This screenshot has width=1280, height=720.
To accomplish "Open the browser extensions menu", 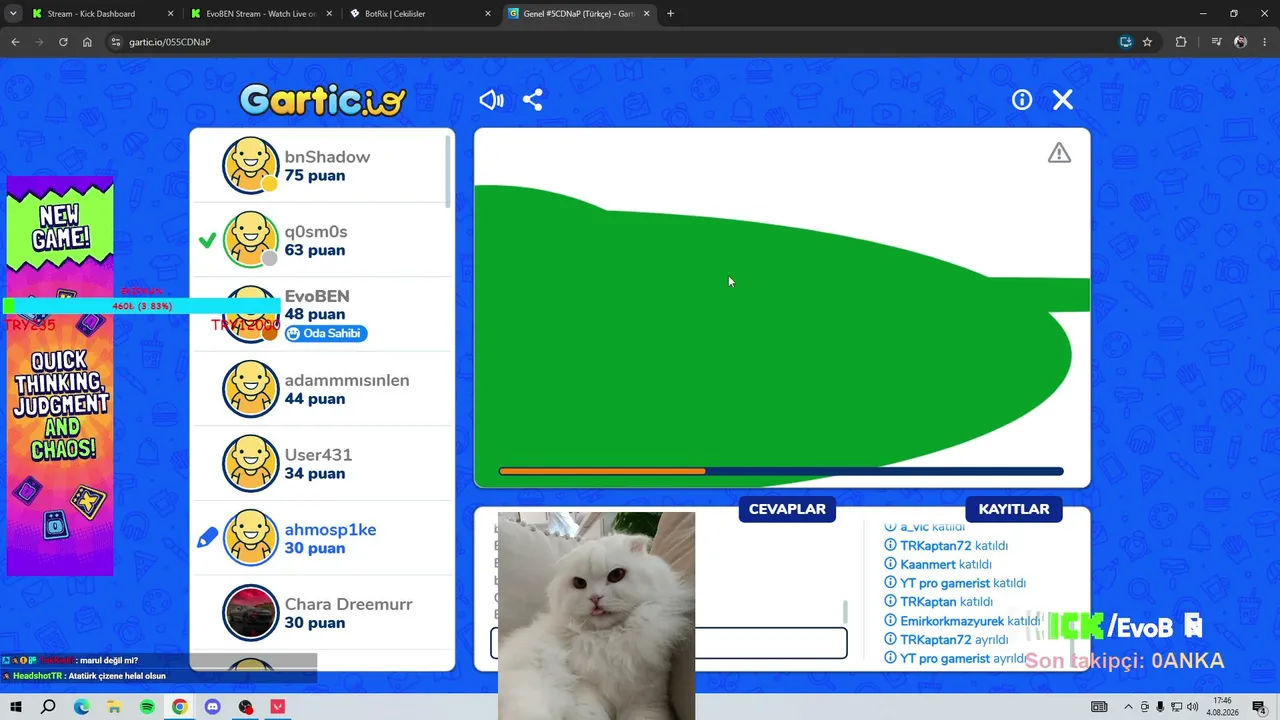I will tap(1181, 42).
